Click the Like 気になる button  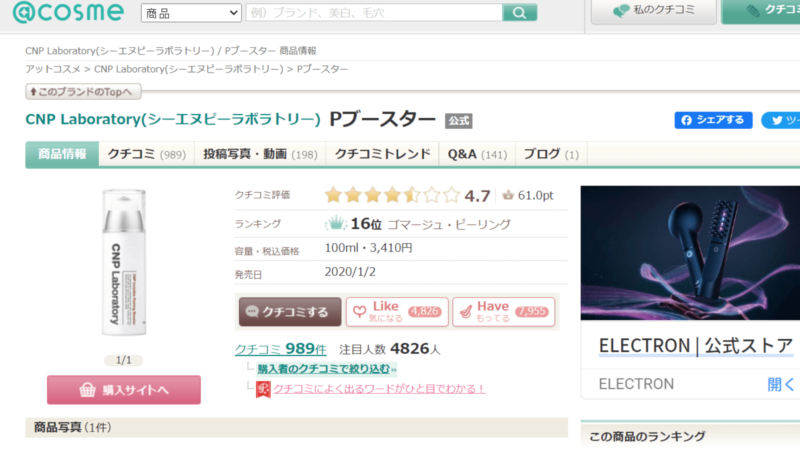[397, 312]
